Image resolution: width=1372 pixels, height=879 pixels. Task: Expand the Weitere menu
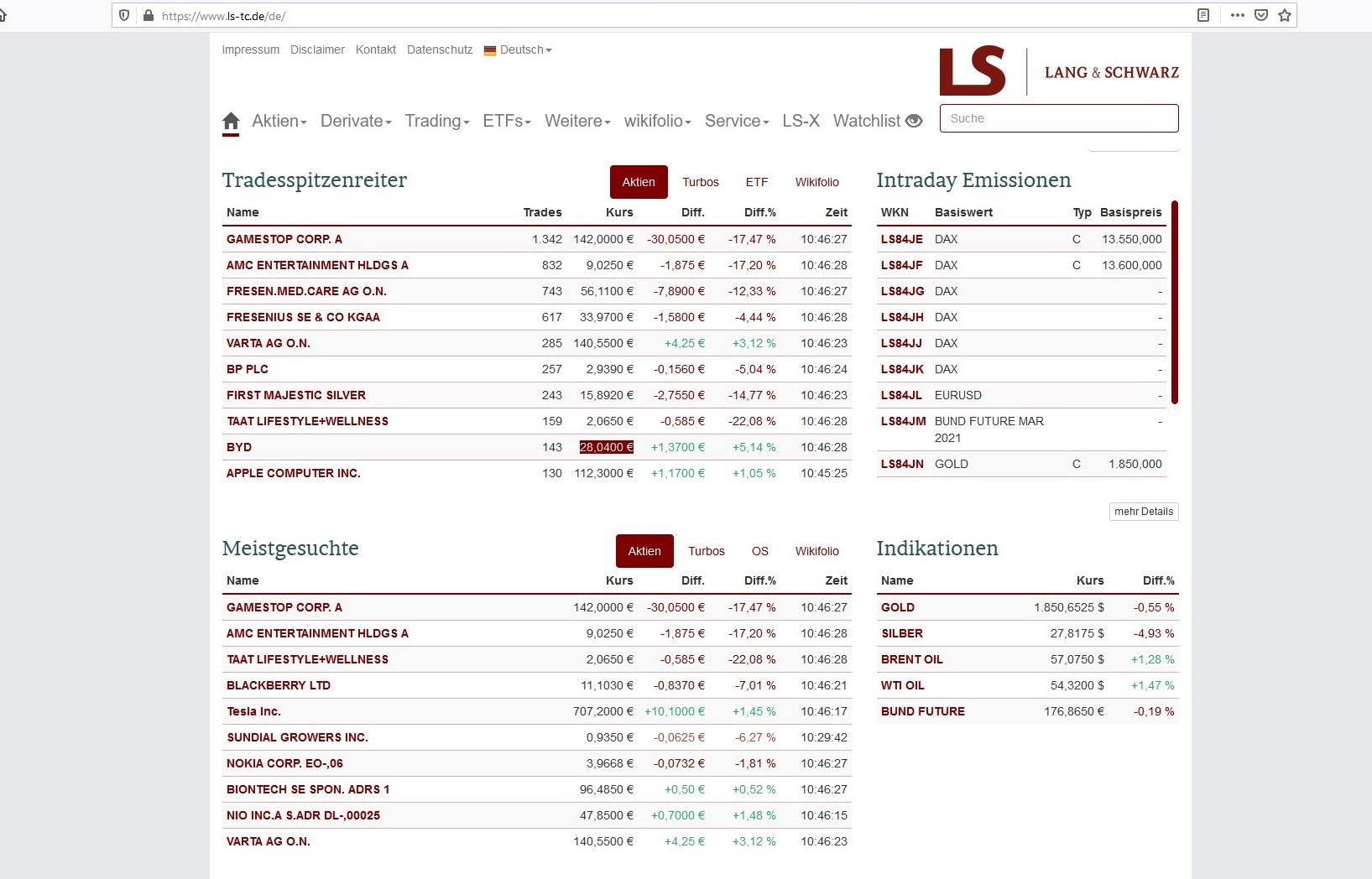577,121
